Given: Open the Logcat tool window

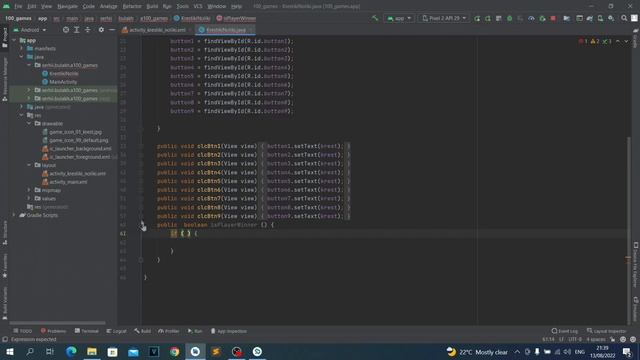Looking at the screenshot, I should coord(116,331).
